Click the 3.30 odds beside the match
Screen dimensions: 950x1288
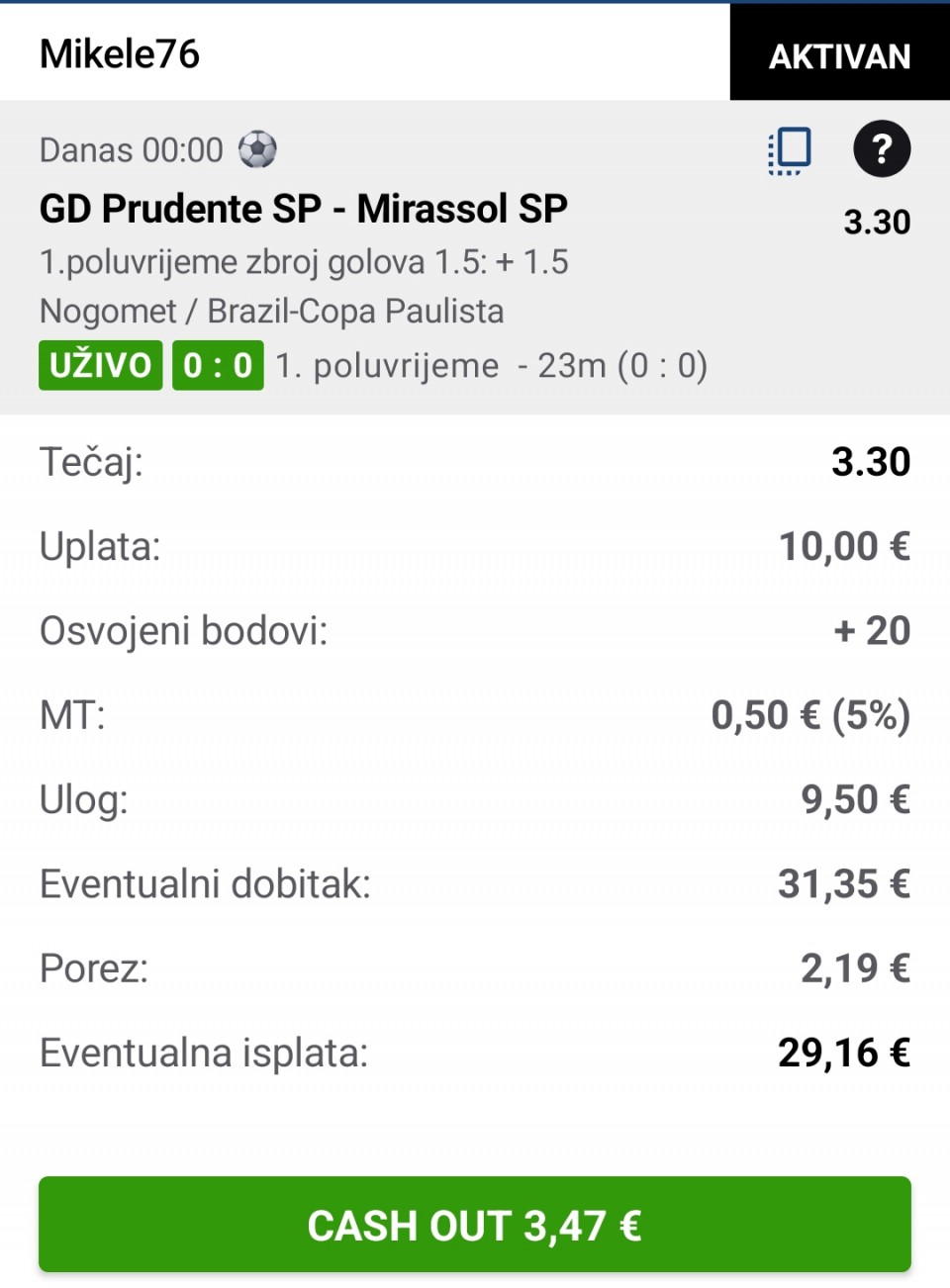pyautogui.click(x=876, y=222)
